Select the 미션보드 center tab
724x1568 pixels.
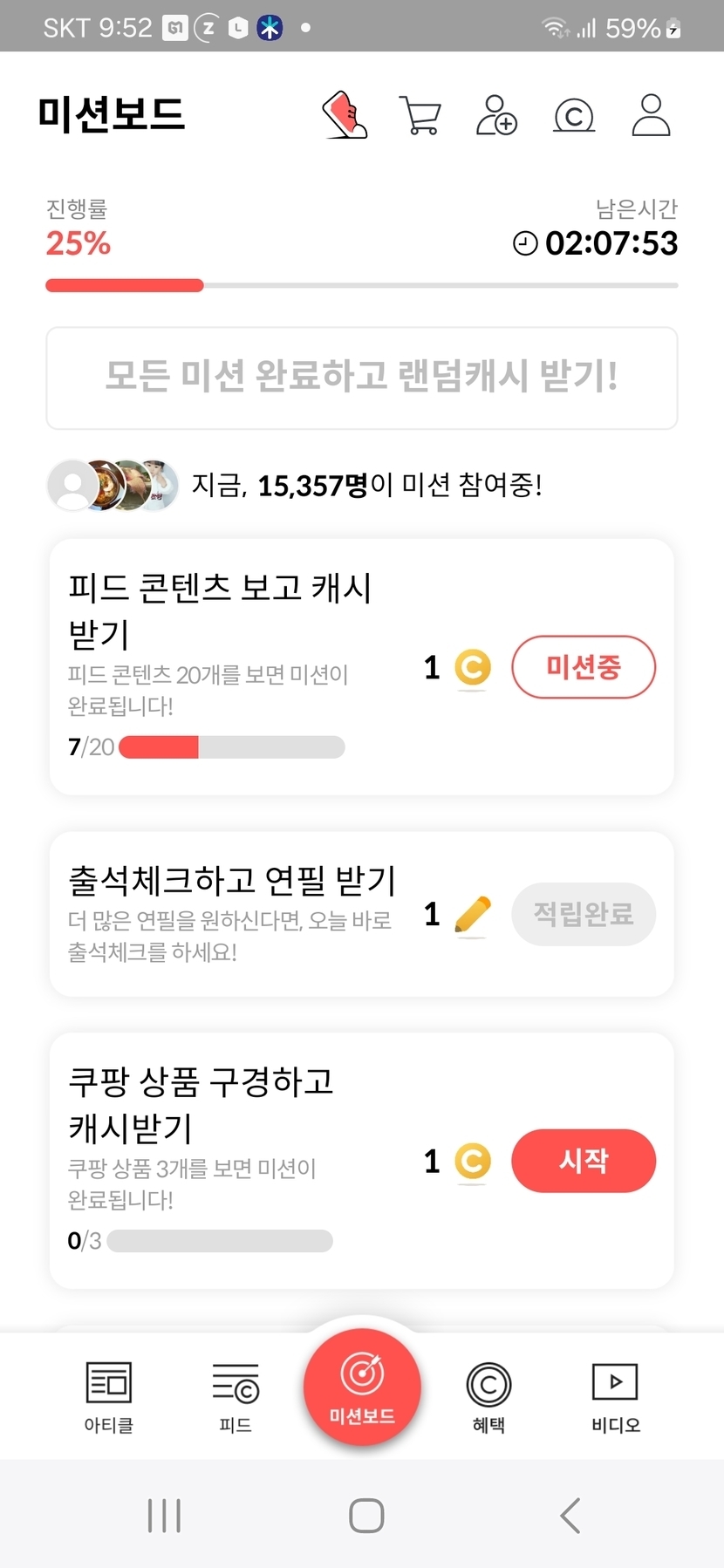pos(362,1387)
